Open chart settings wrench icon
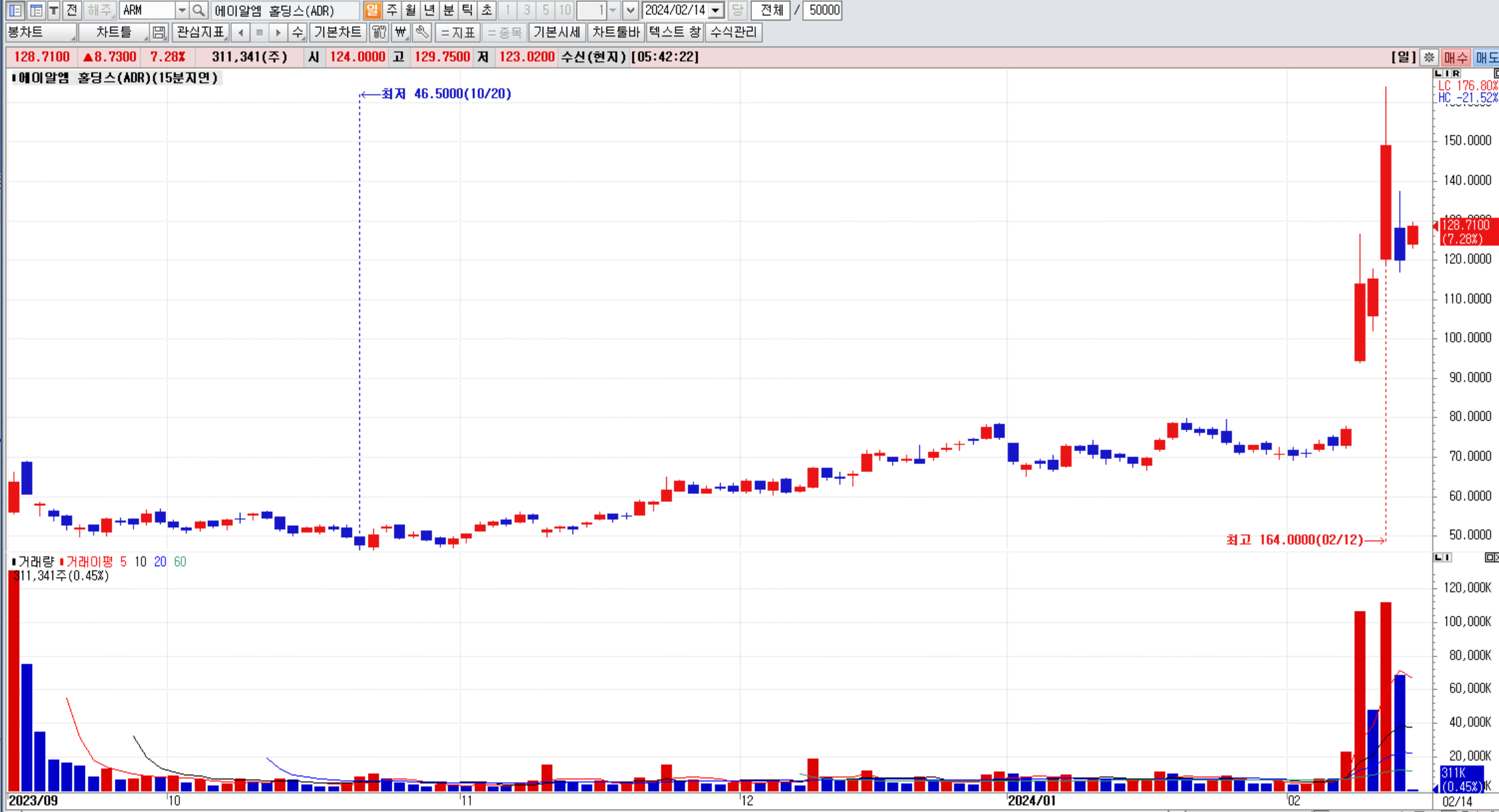The width and height of the screenshot is (1499, 812). 422,32
